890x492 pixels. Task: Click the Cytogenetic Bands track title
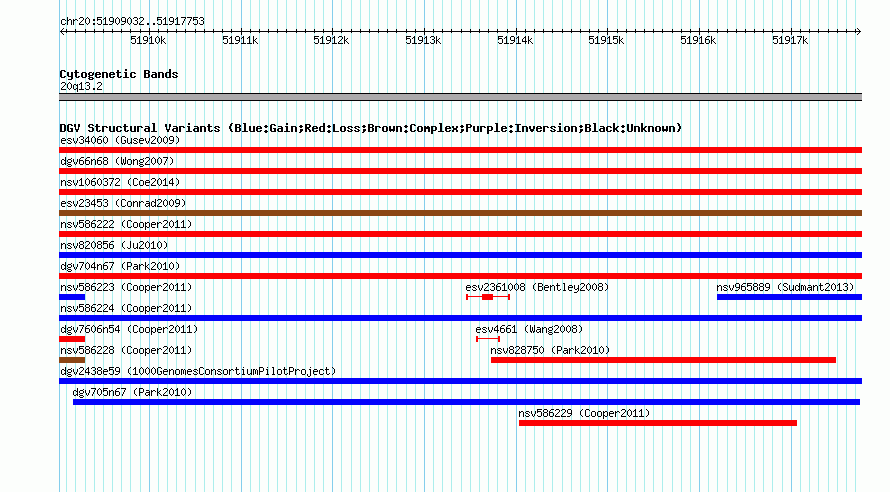pos(119,74)
